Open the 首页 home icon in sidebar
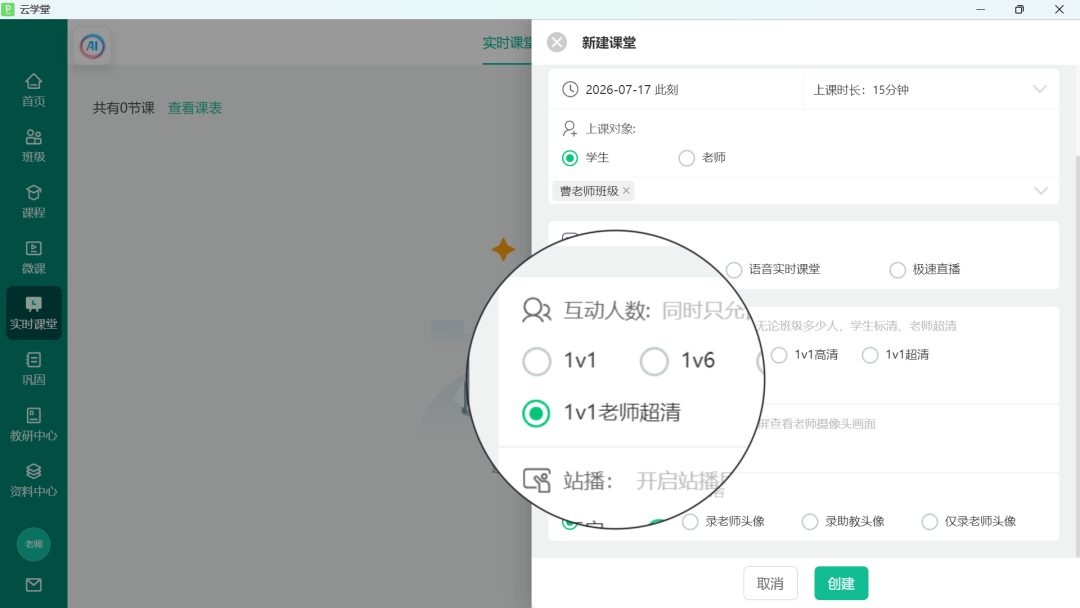The image size is (1080, 608). point(33,90)
